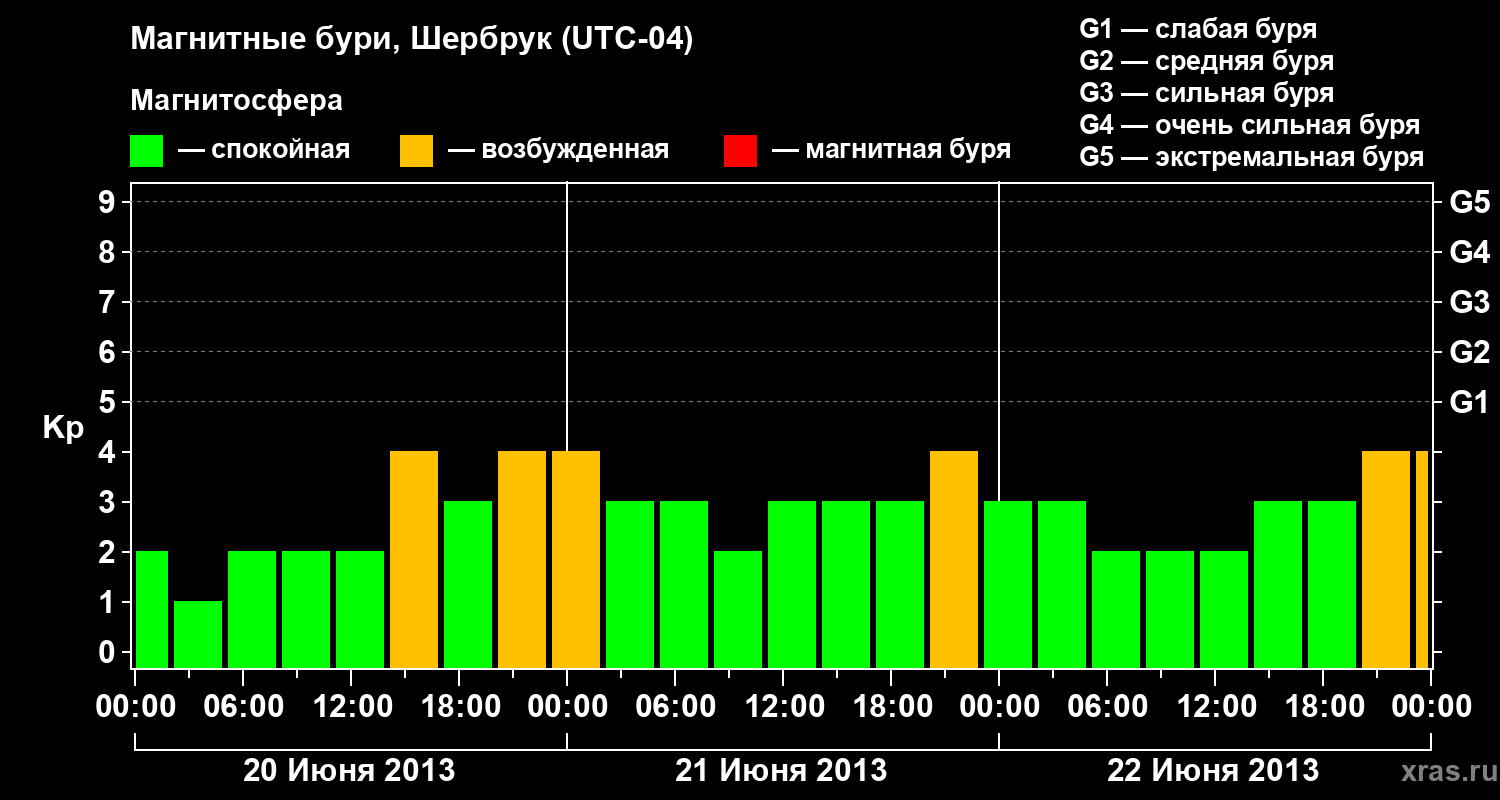
Task: Click green bar starting 00:00 on 22 June
Action: [1008, 584]
